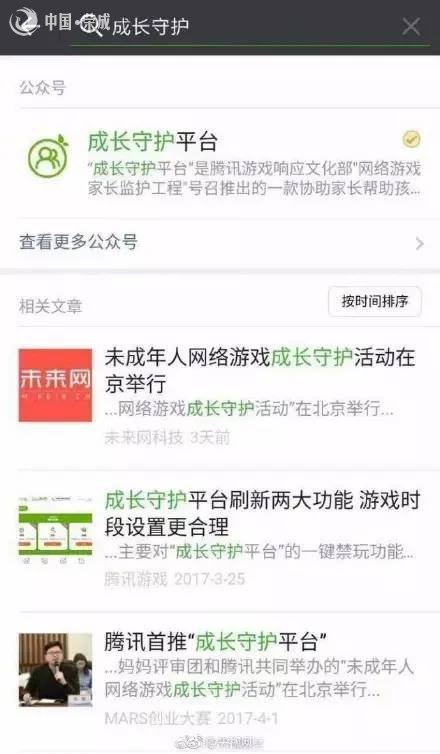Open article 未成年人网络游戏成长守护活动在京举行

coord(260,370)
